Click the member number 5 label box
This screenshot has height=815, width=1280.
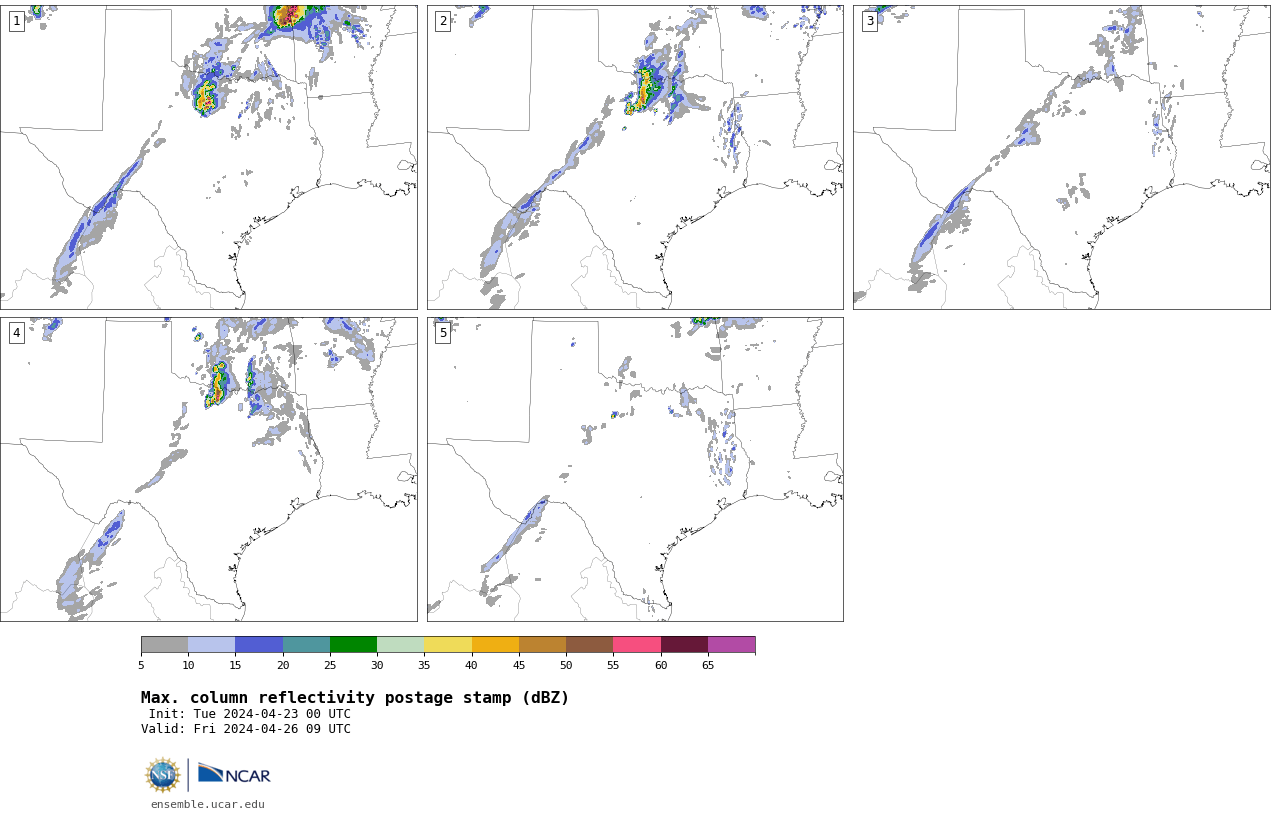tap(443, 333)
